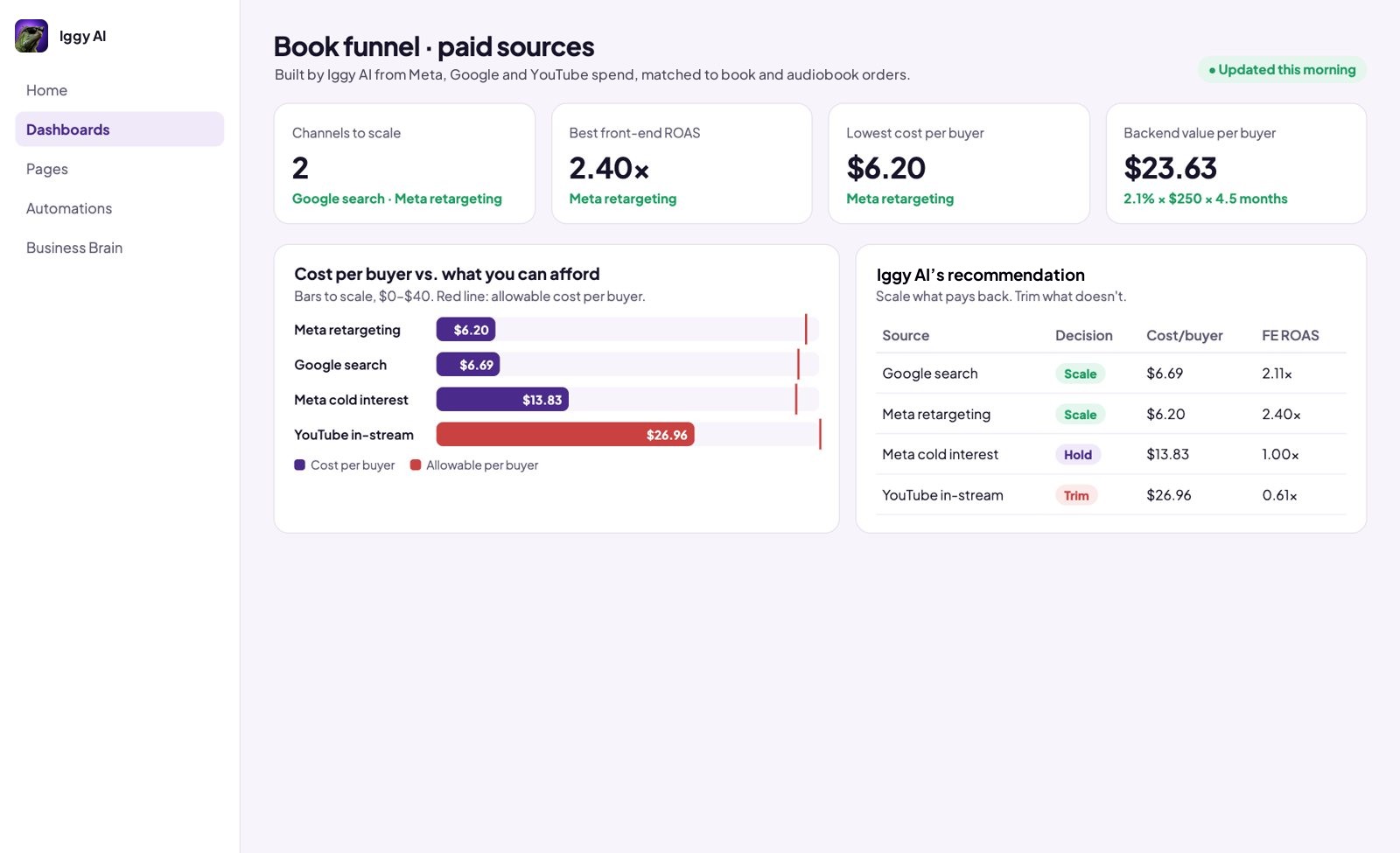The height and width of the screenshot is (853, 1400).
Task: Click the purple Cost per buyer legend swatch
Action: coord(299,465)
